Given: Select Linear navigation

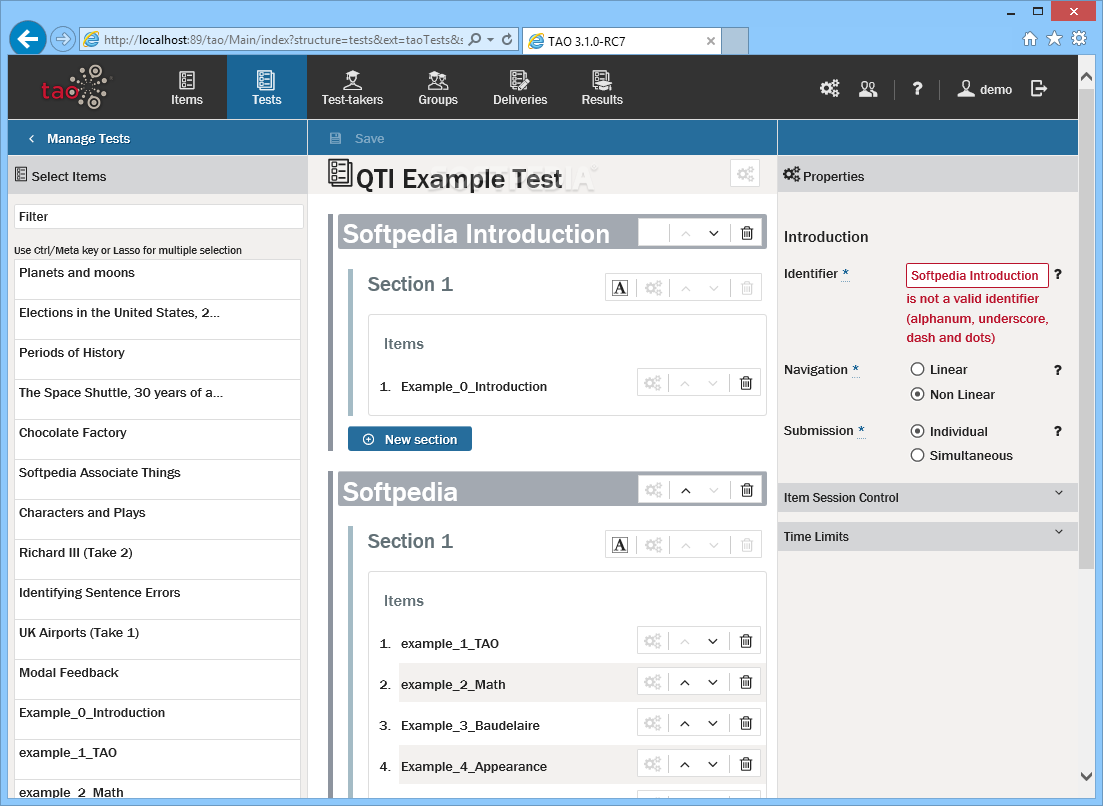Looking at the screenshot, I should (917, 369).
